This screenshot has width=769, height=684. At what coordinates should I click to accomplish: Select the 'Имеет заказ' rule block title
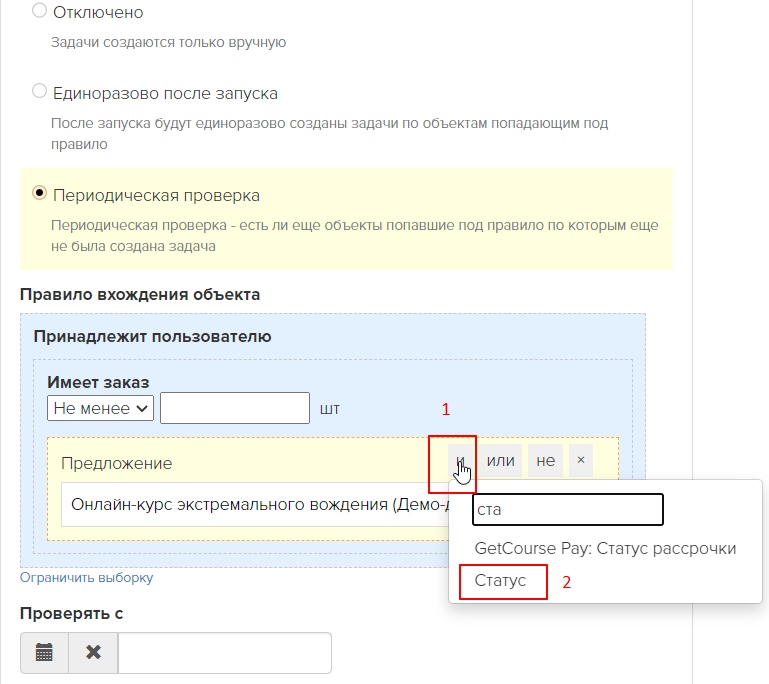pyautogui.click(x=98, y=382)
